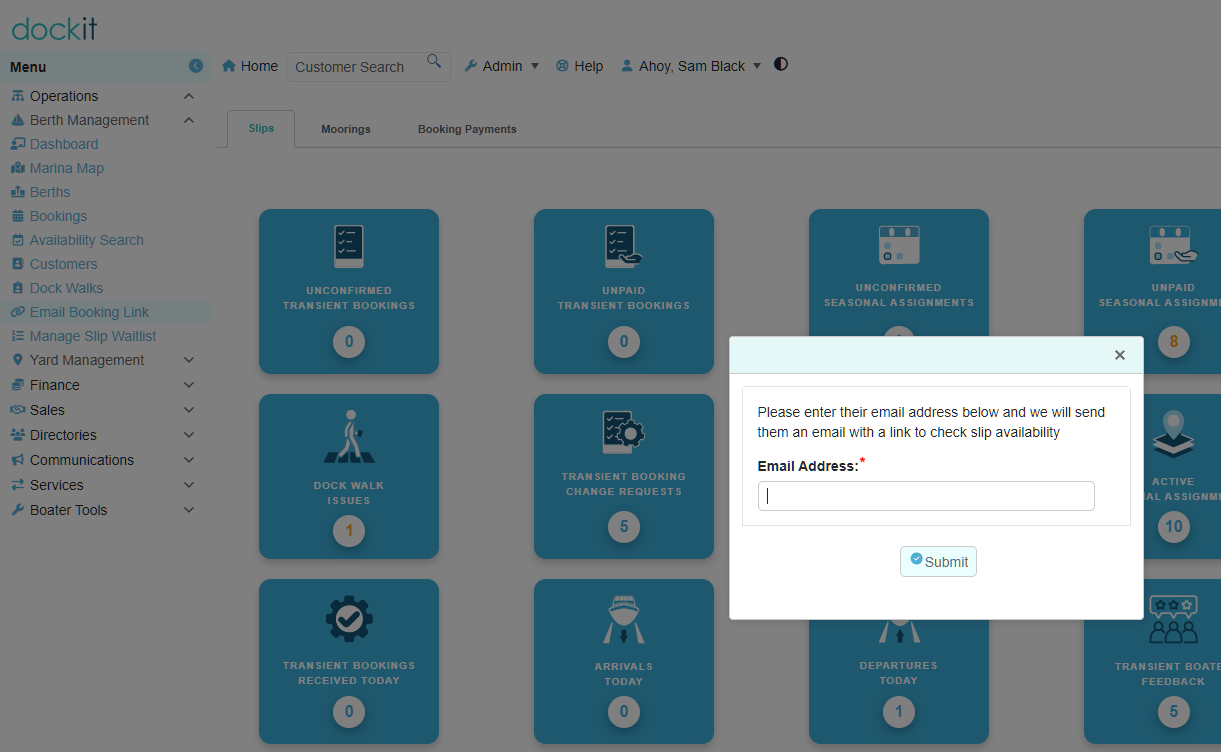Open Dashboard in the sidebar
Viewport: 1221px width, 752px height.
(64, 144)
